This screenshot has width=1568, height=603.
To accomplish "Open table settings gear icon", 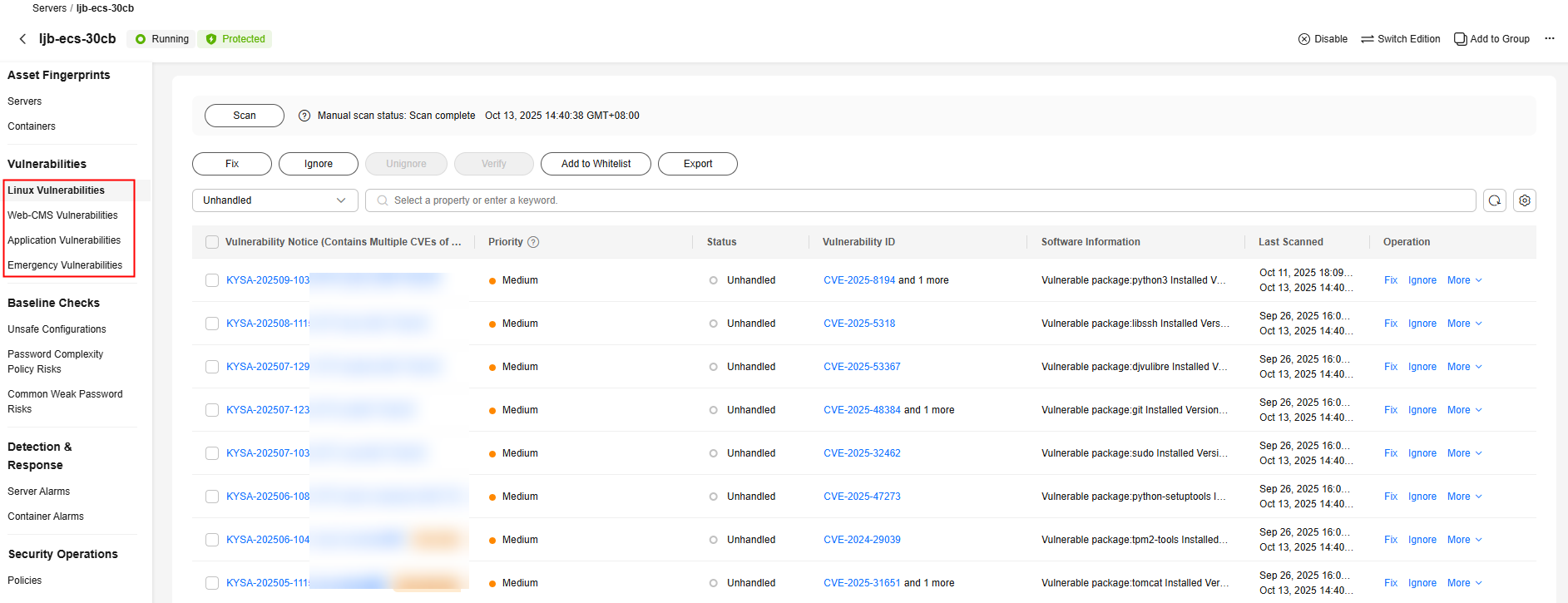I will [1524, 200].
